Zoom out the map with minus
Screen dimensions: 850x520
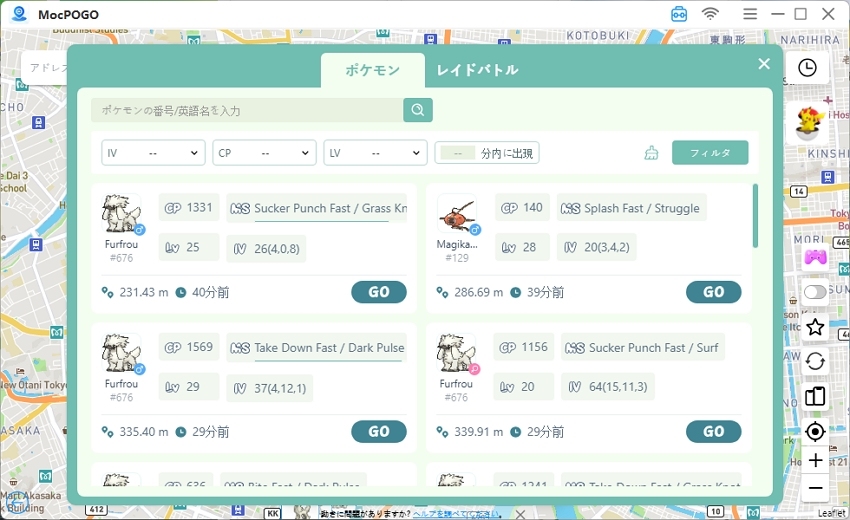[x=815, y=488]
